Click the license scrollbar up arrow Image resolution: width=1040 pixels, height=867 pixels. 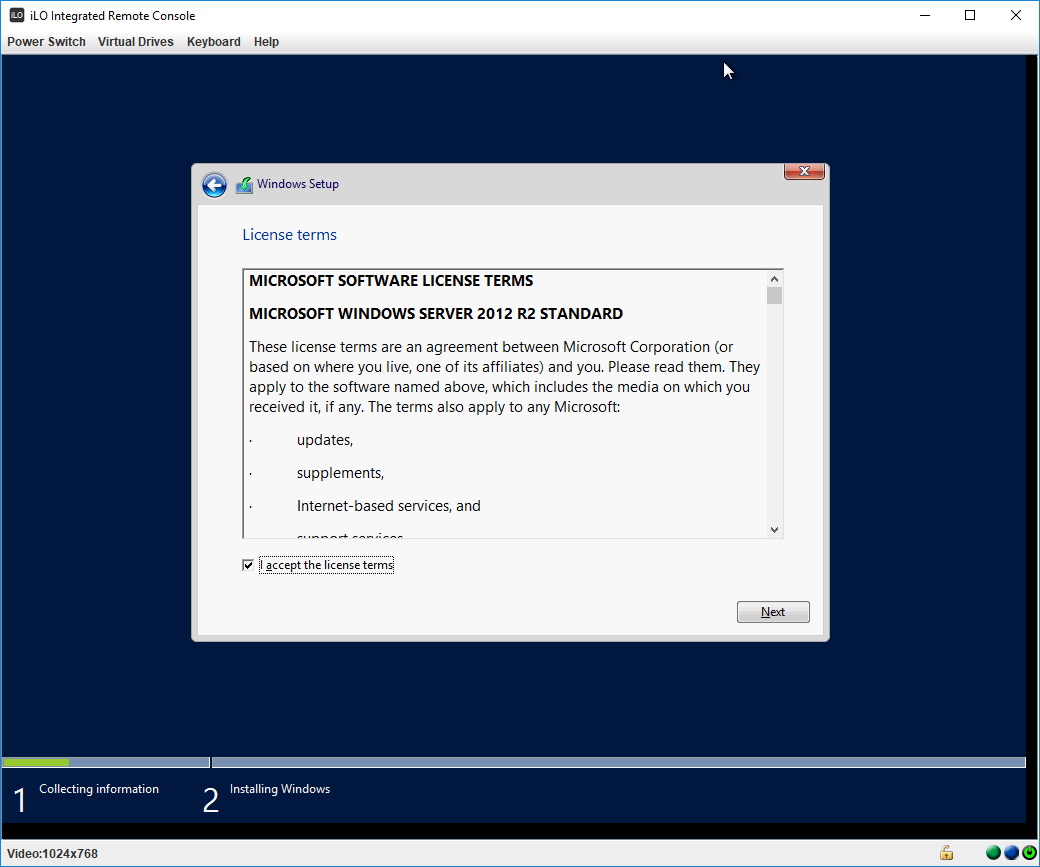click(x=774, y=279)
